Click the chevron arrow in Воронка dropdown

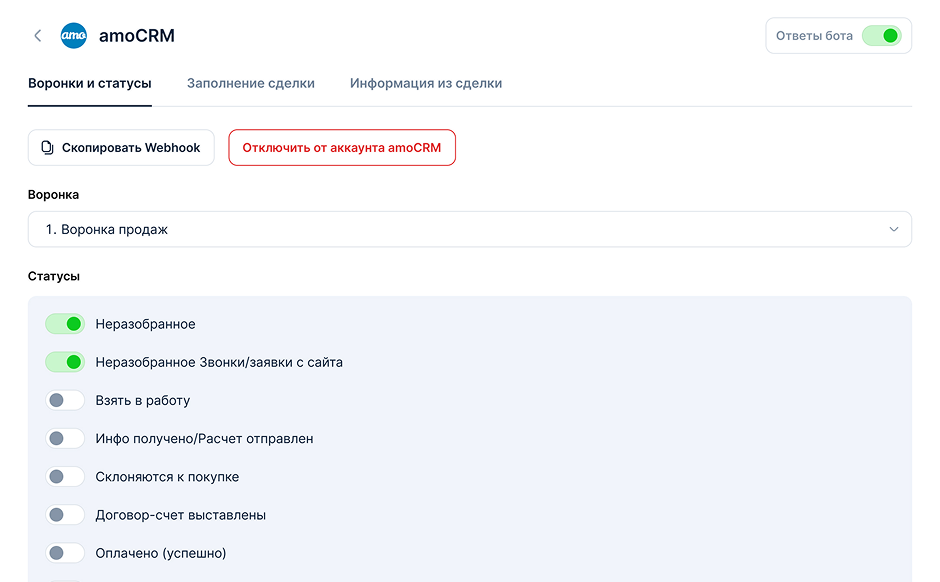pos(893,229)
